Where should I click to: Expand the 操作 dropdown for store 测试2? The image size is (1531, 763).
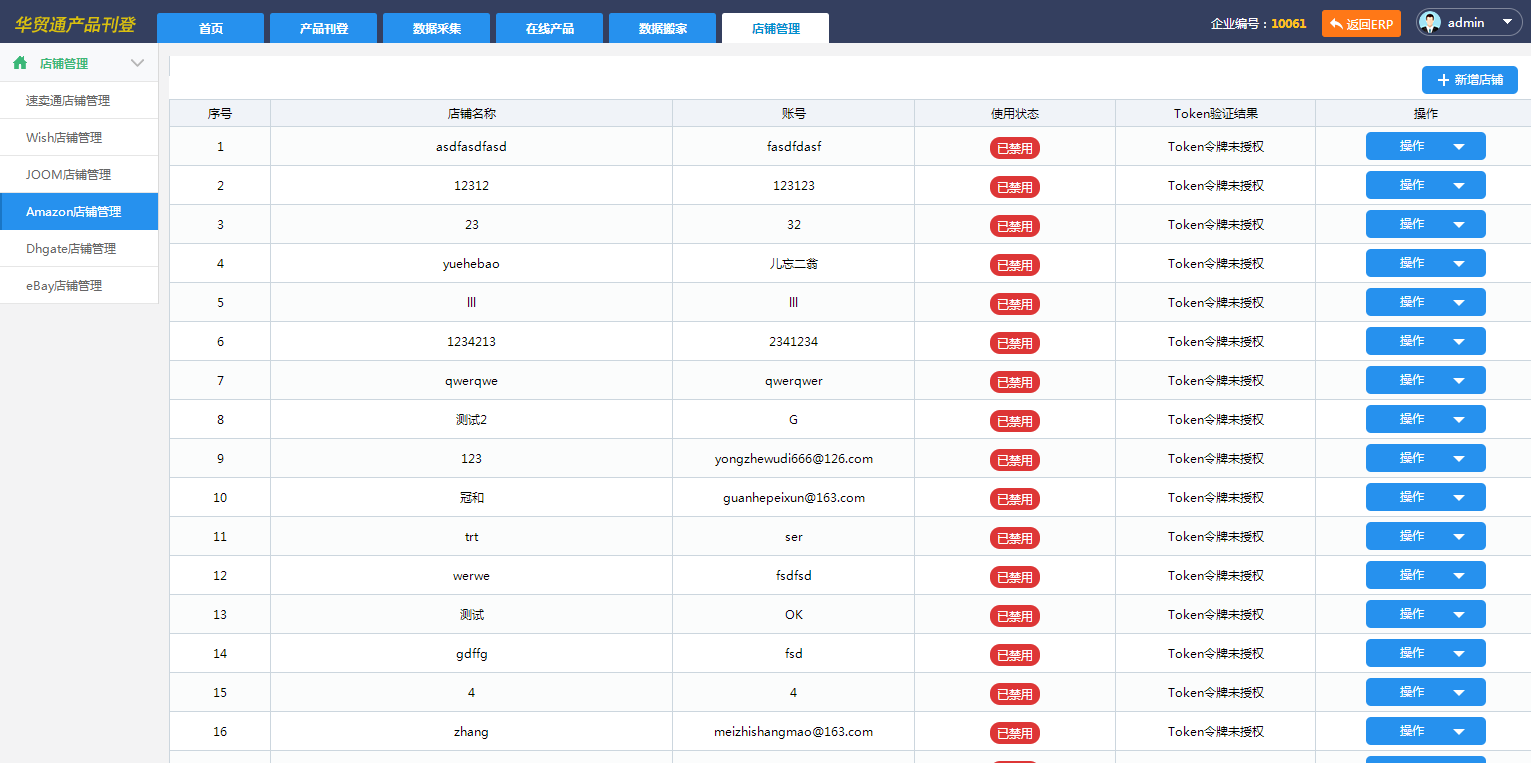[1425, 419]
